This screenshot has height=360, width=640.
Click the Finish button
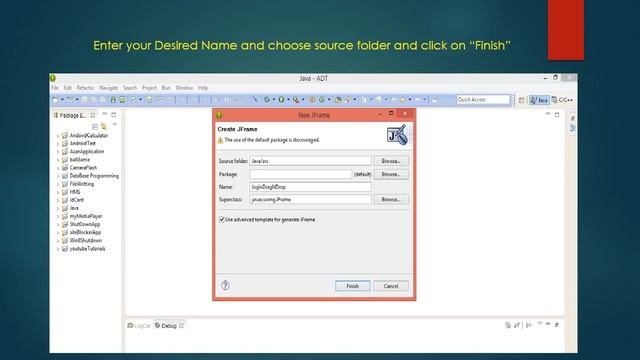(353, 286)
